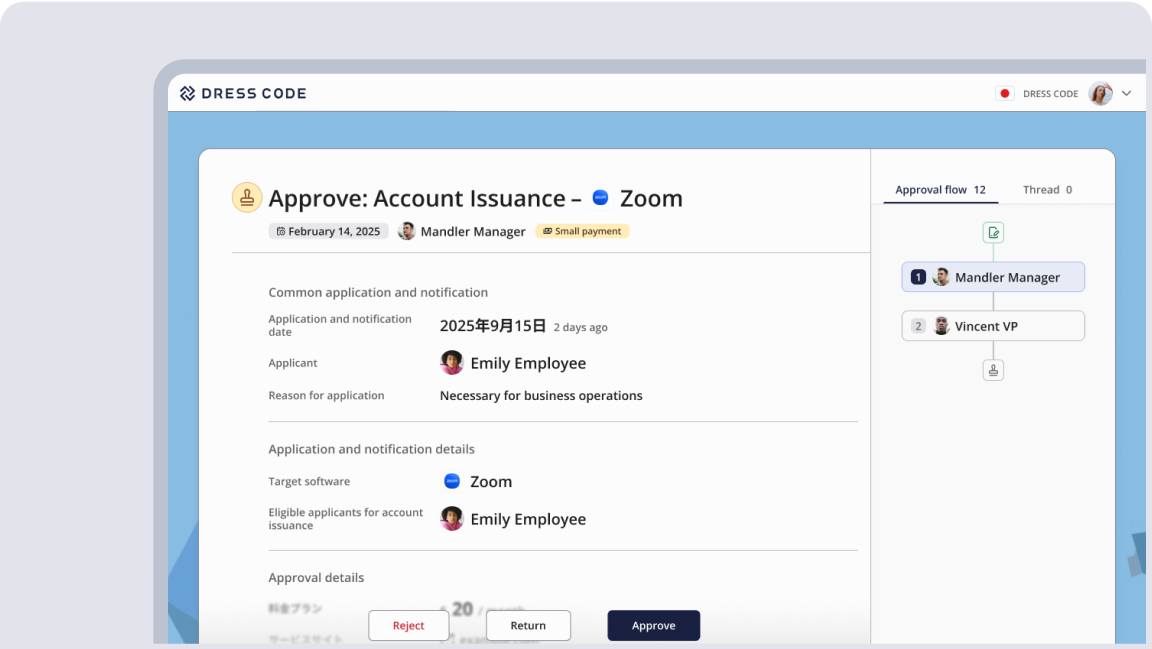This screenshot has width=1152, height=649.
Task: Open Mandler Manager's step in the approval flow
Action: 992,276
